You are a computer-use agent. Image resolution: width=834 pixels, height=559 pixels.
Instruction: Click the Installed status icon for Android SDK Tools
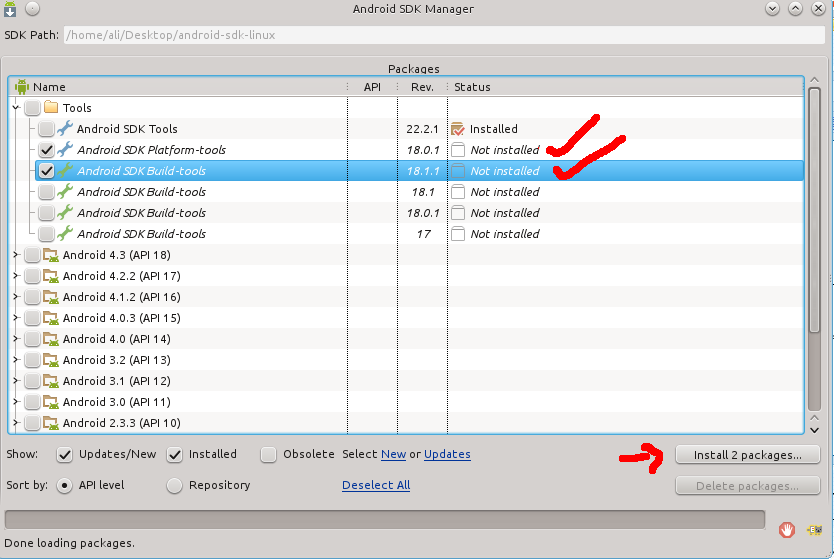point(457,129)
